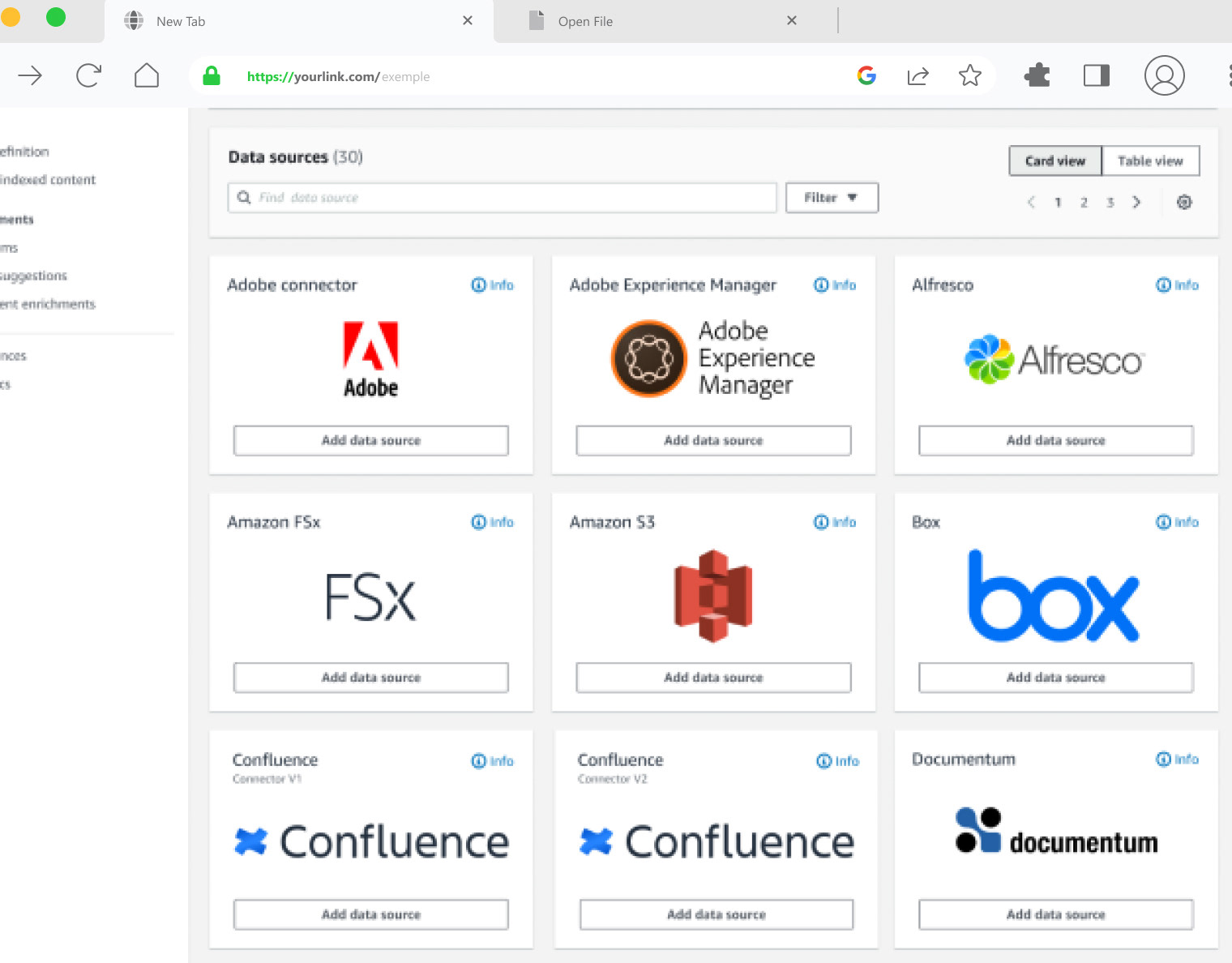Open the definition item in sidebar
This screenshot has height=963, width=1232.
tap(24, 152)
